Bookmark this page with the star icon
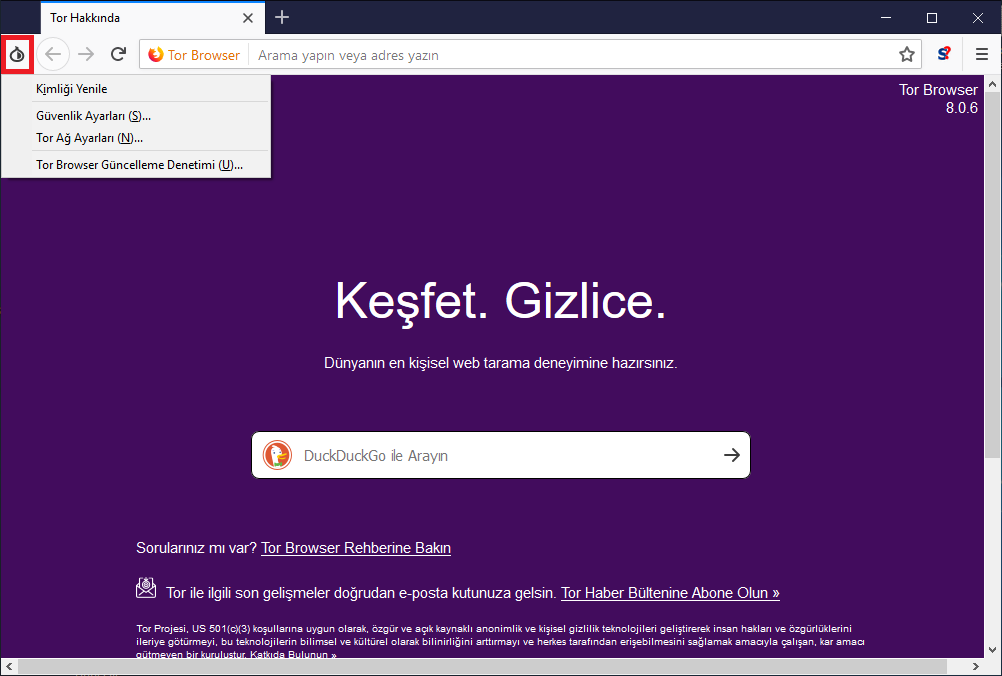This screenshot has height=676, width=1002. click(x=906, y=55)
